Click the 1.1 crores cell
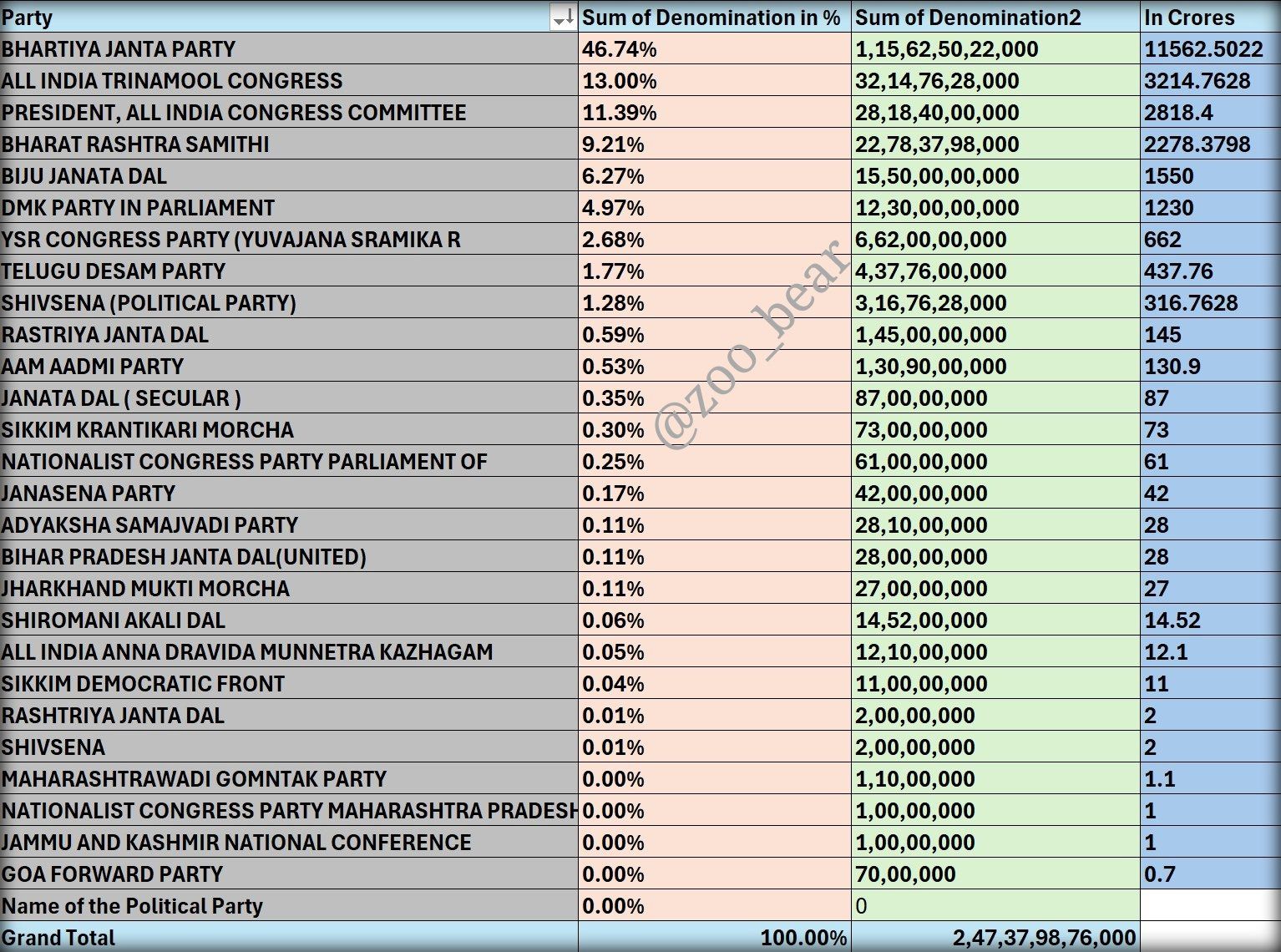Image resolution: width=1281 pixels, height=952 pixels. coord(1211,779)
